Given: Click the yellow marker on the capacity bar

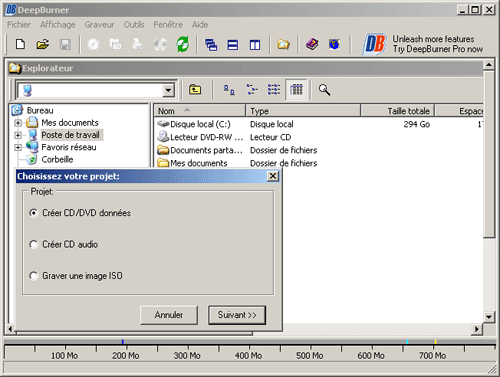Looking at the screenshot, I should [x=435, y=342].
